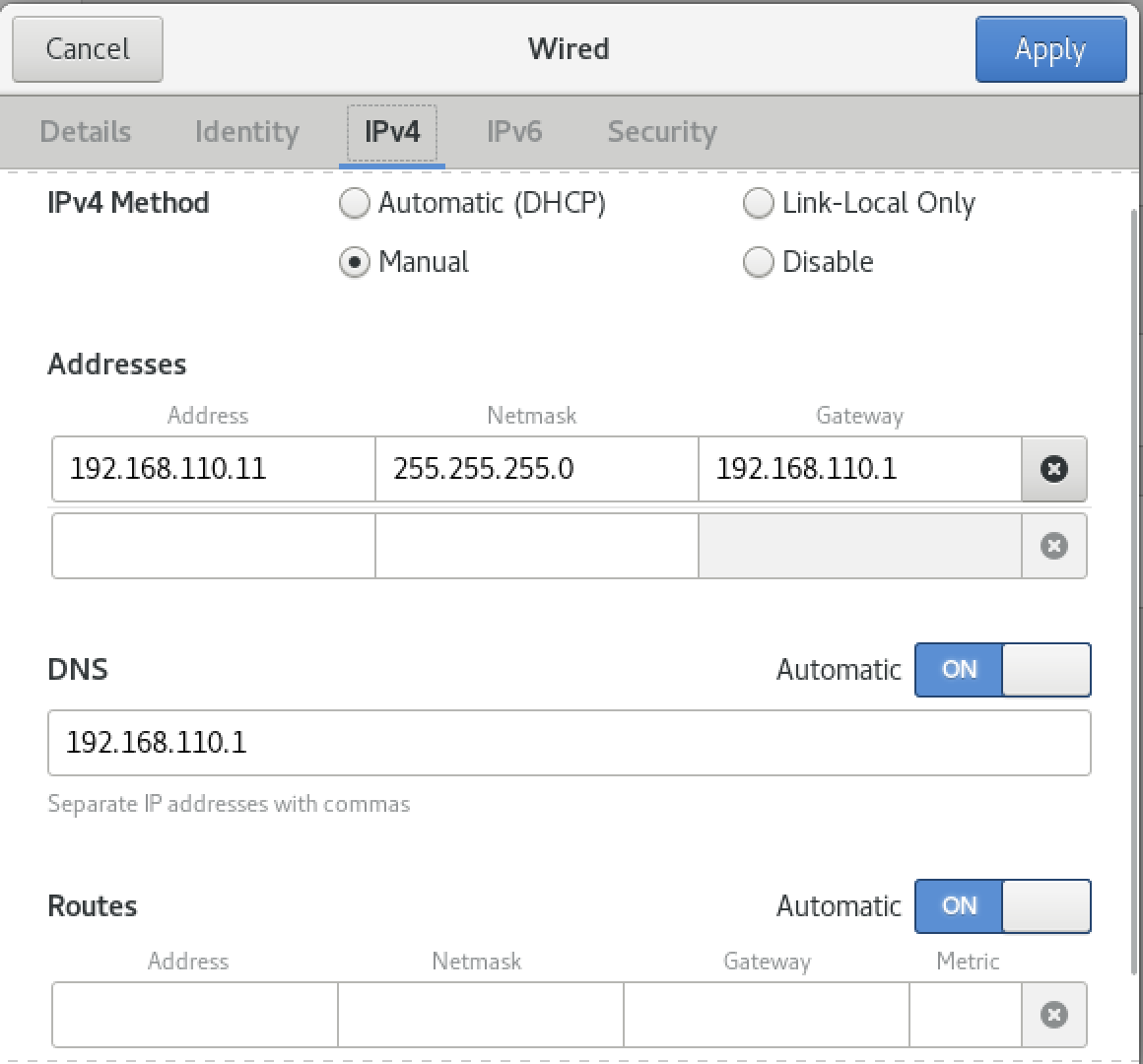Image resolution: width=1143 pixels, height=1064 pixels.
Task: Toggle the DNS Automatic switch
Action: [x=1003, y=670]
